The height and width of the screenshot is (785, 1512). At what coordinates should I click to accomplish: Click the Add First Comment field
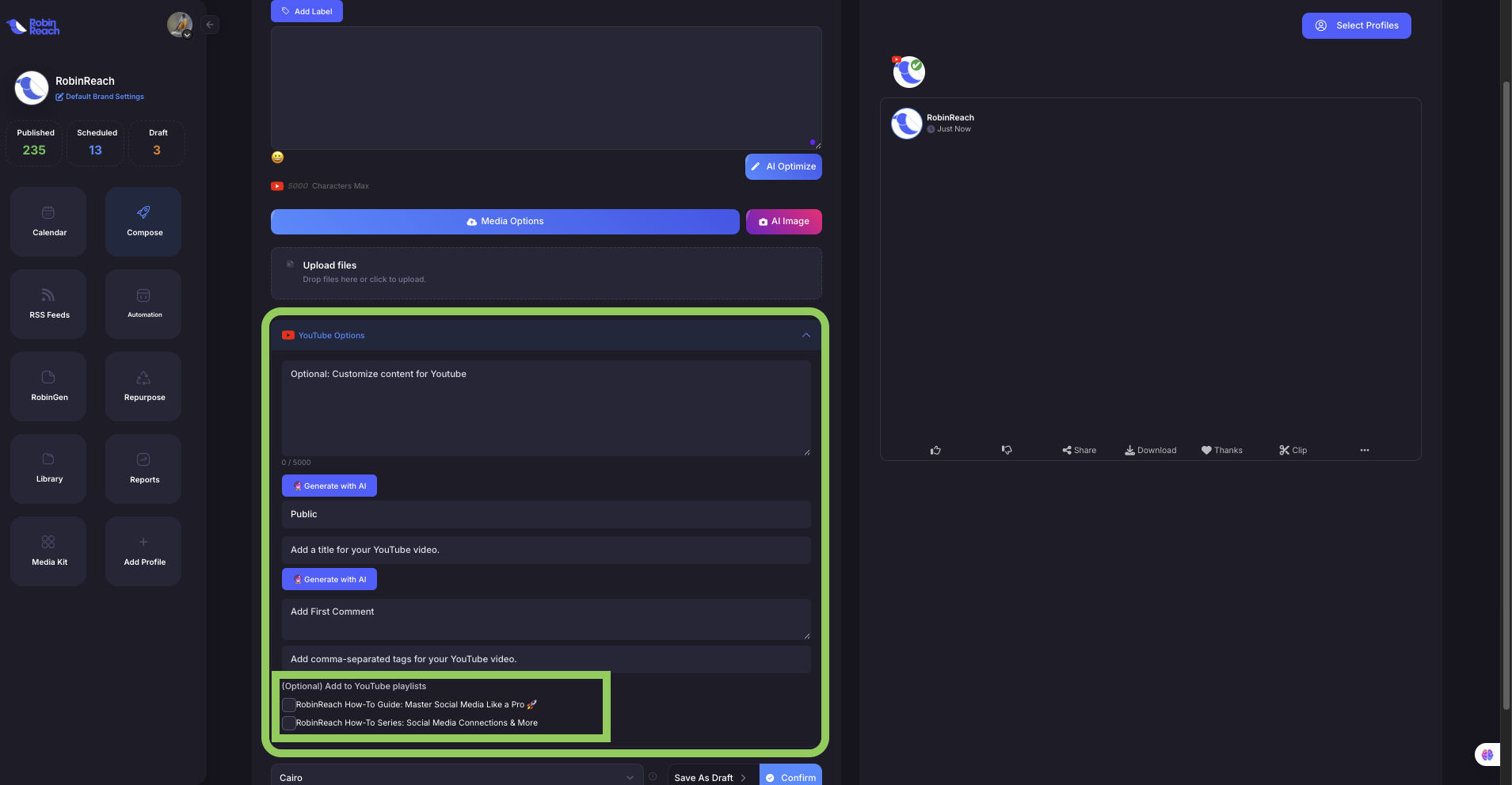(546, 619)
